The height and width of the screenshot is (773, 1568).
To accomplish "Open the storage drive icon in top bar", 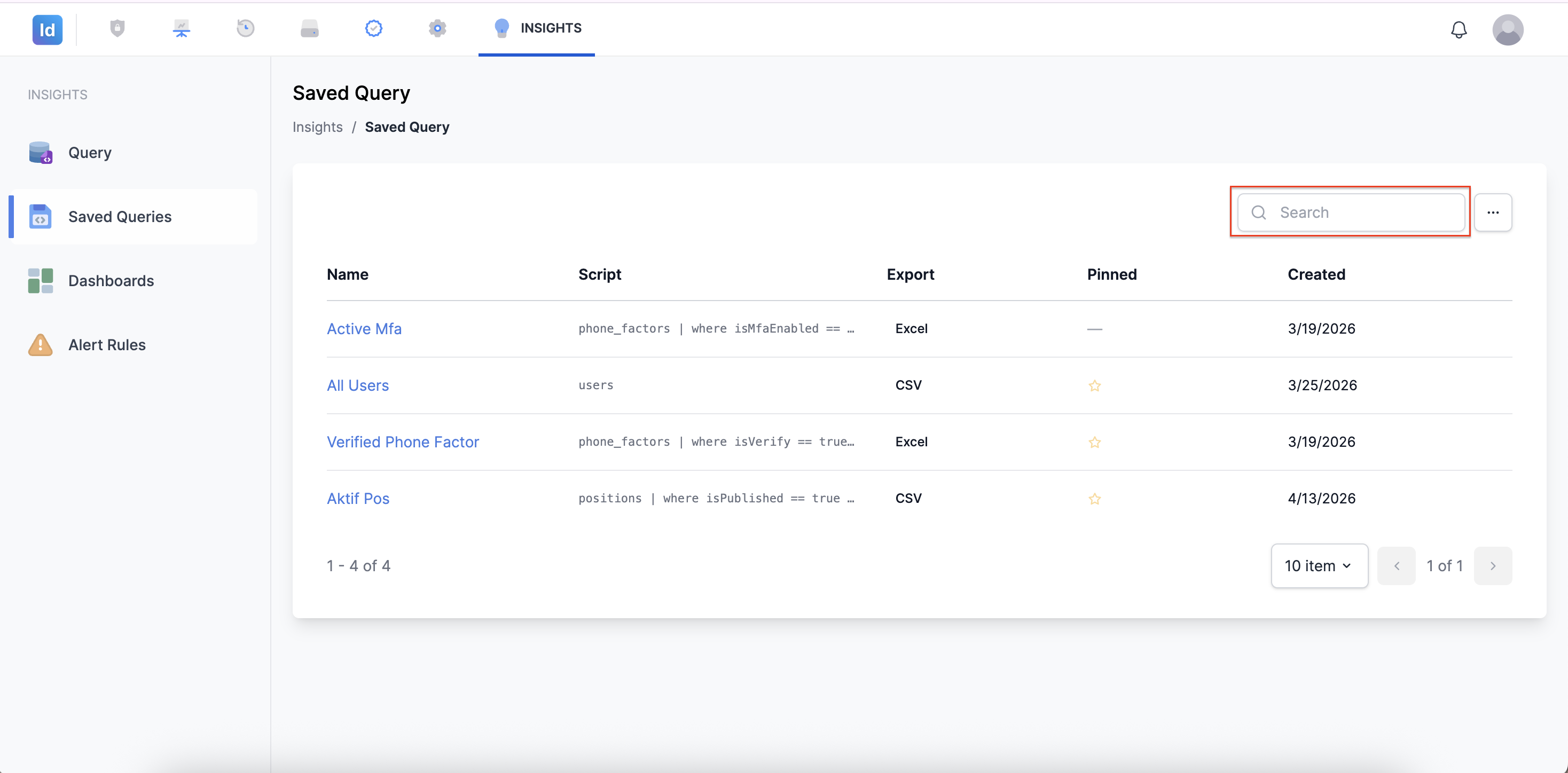I will 309,28.
